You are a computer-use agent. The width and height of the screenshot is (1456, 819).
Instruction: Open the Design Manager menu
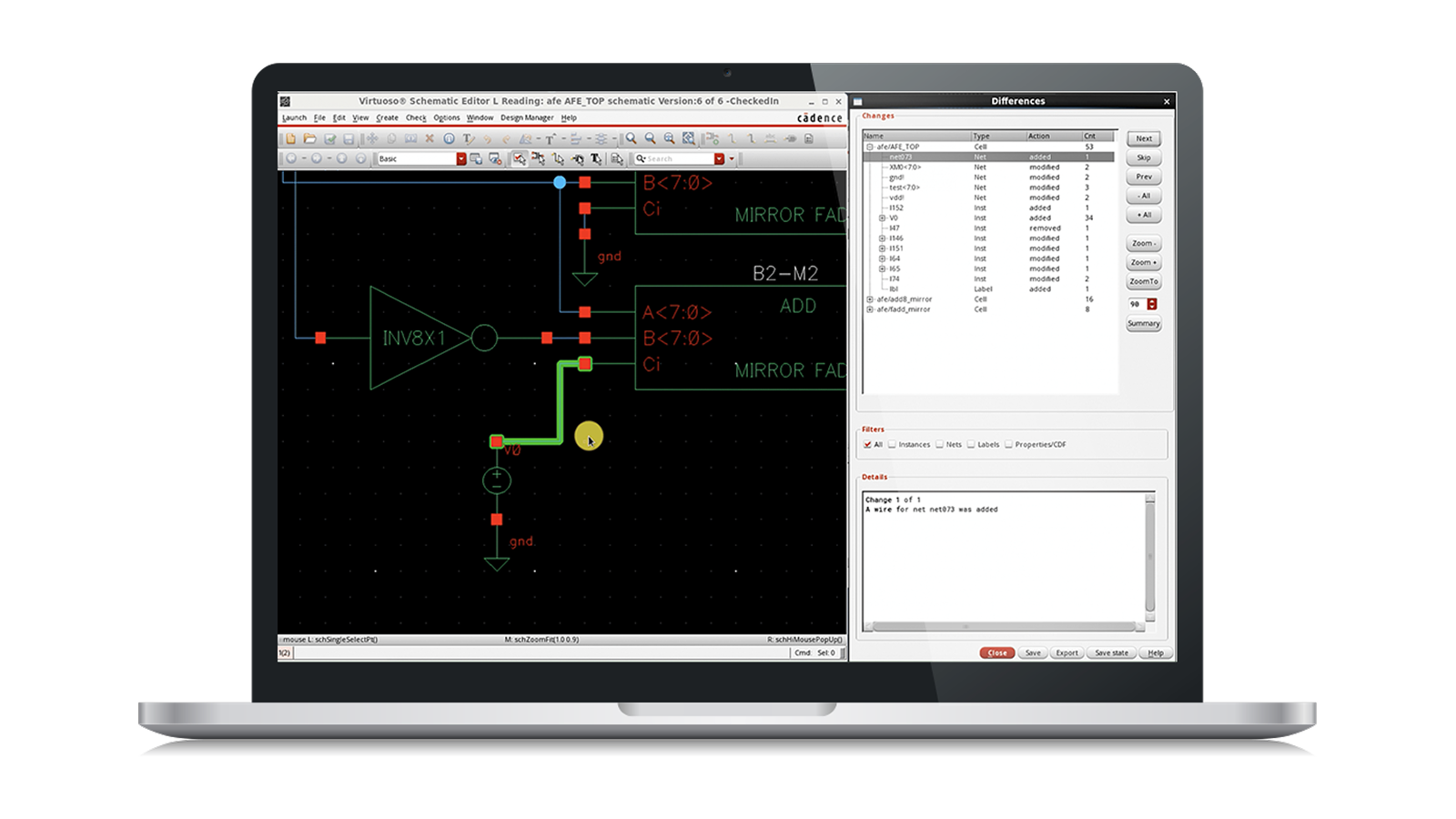tap(527, 118)
